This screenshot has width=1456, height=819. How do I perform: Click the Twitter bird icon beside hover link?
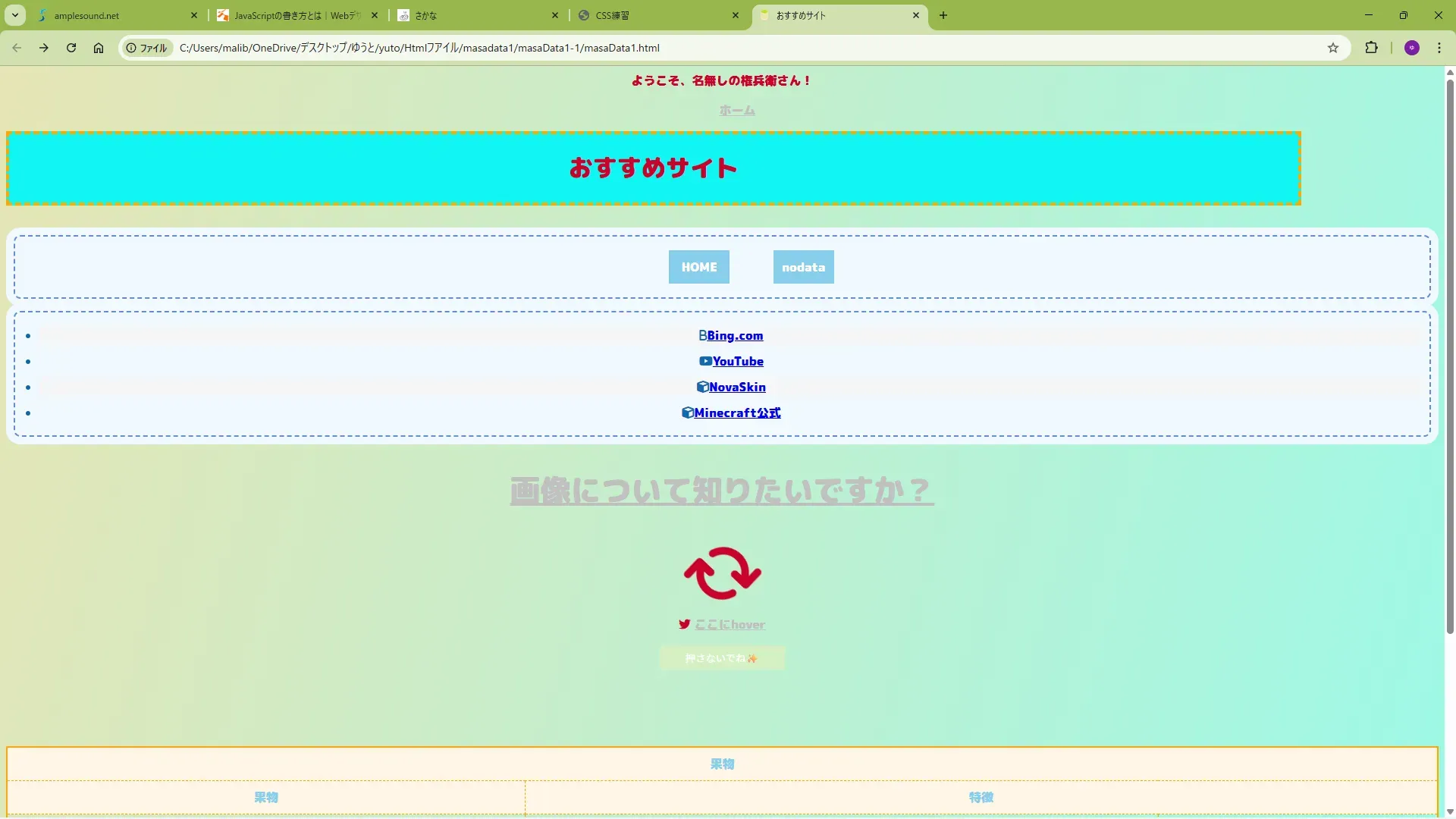pyautogui.click(x=684, y=624)
